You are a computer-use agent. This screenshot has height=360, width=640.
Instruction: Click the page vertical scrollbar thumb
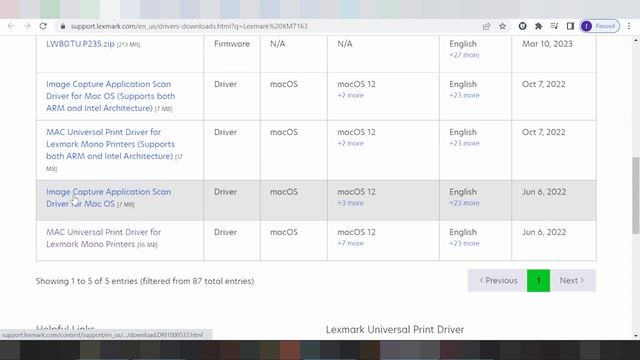tap(636, 196)
